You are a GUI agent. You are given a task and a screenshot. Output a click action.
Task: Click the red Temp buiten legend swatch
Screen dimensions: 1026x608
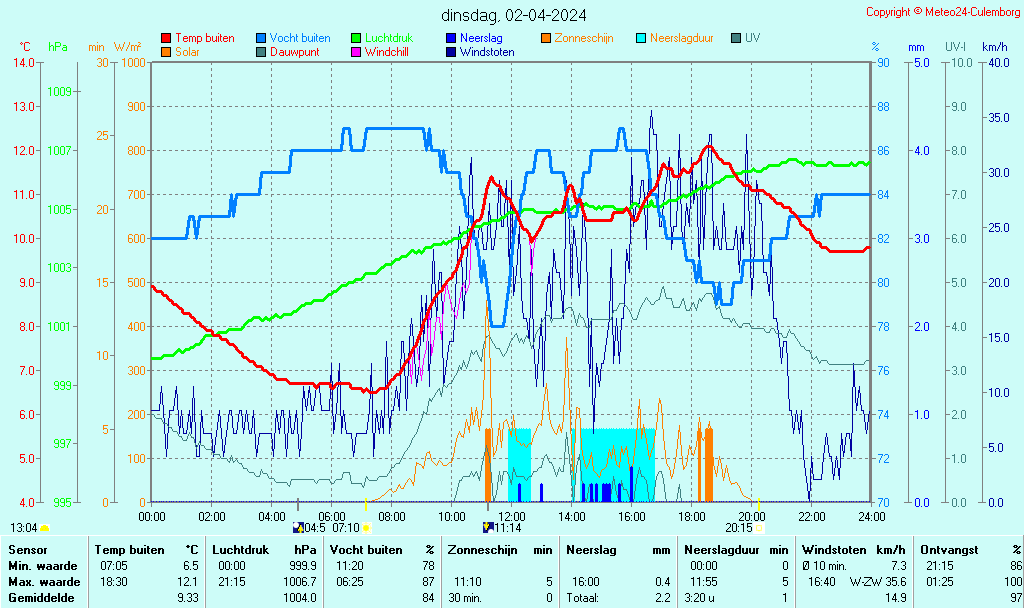(x=166, y=38)
